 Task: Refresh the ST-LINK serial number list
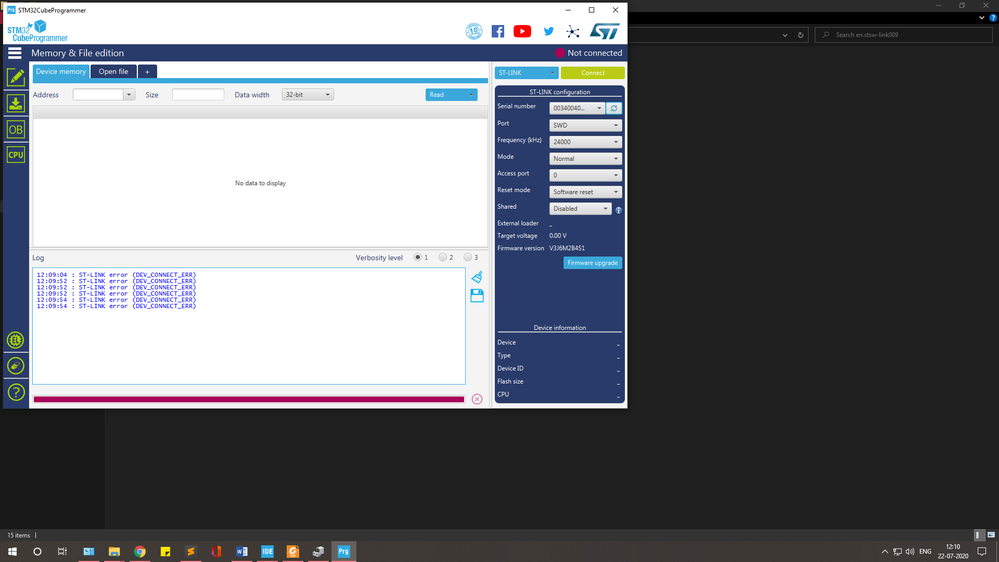click(614, 108)
